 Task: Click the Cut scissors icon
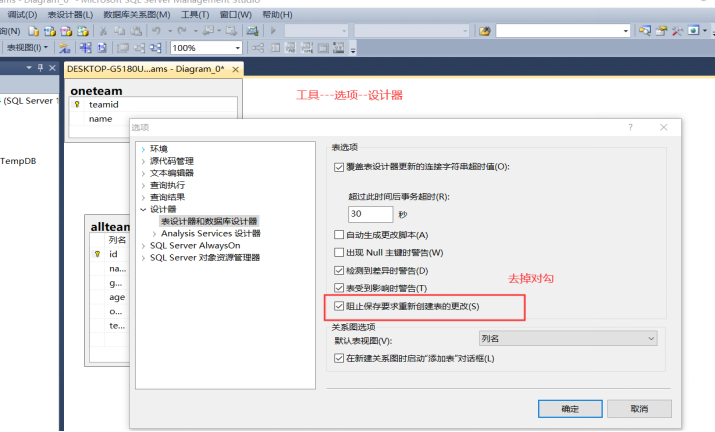[104, 31]
